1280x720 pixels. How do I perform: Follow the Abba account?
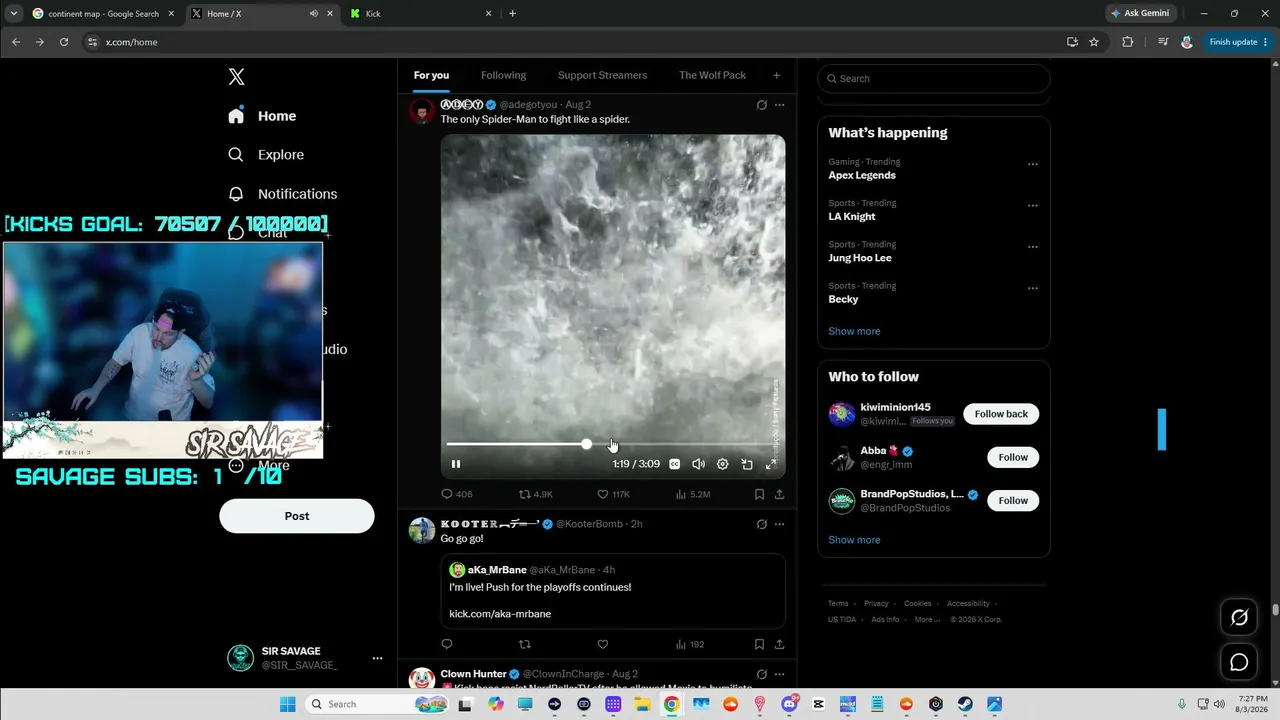click(x=1013, y=457)
